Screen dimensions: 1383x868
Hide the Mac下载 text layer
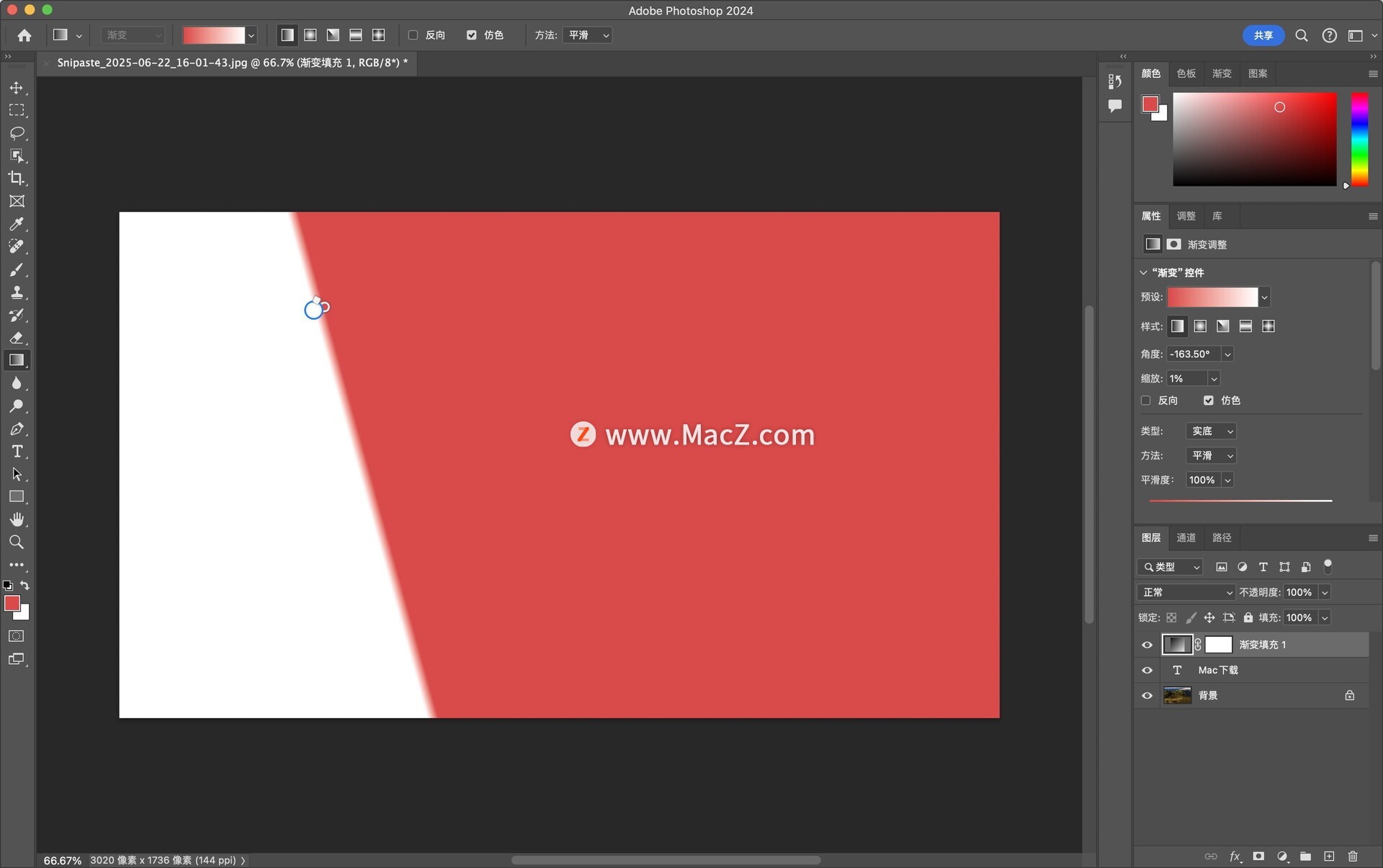pos(1147,670)
